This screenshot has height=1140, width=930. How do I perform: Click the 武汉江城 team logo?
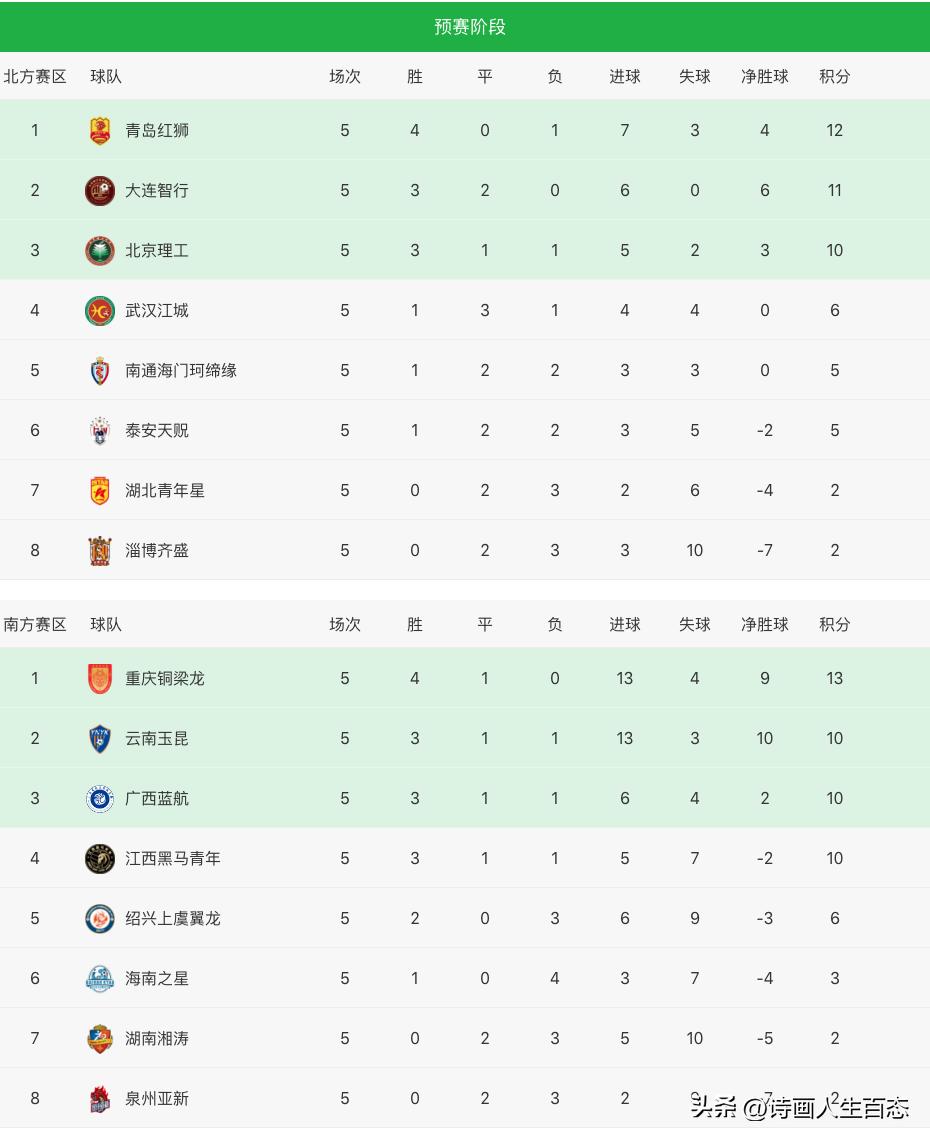[x=100, y=311]
